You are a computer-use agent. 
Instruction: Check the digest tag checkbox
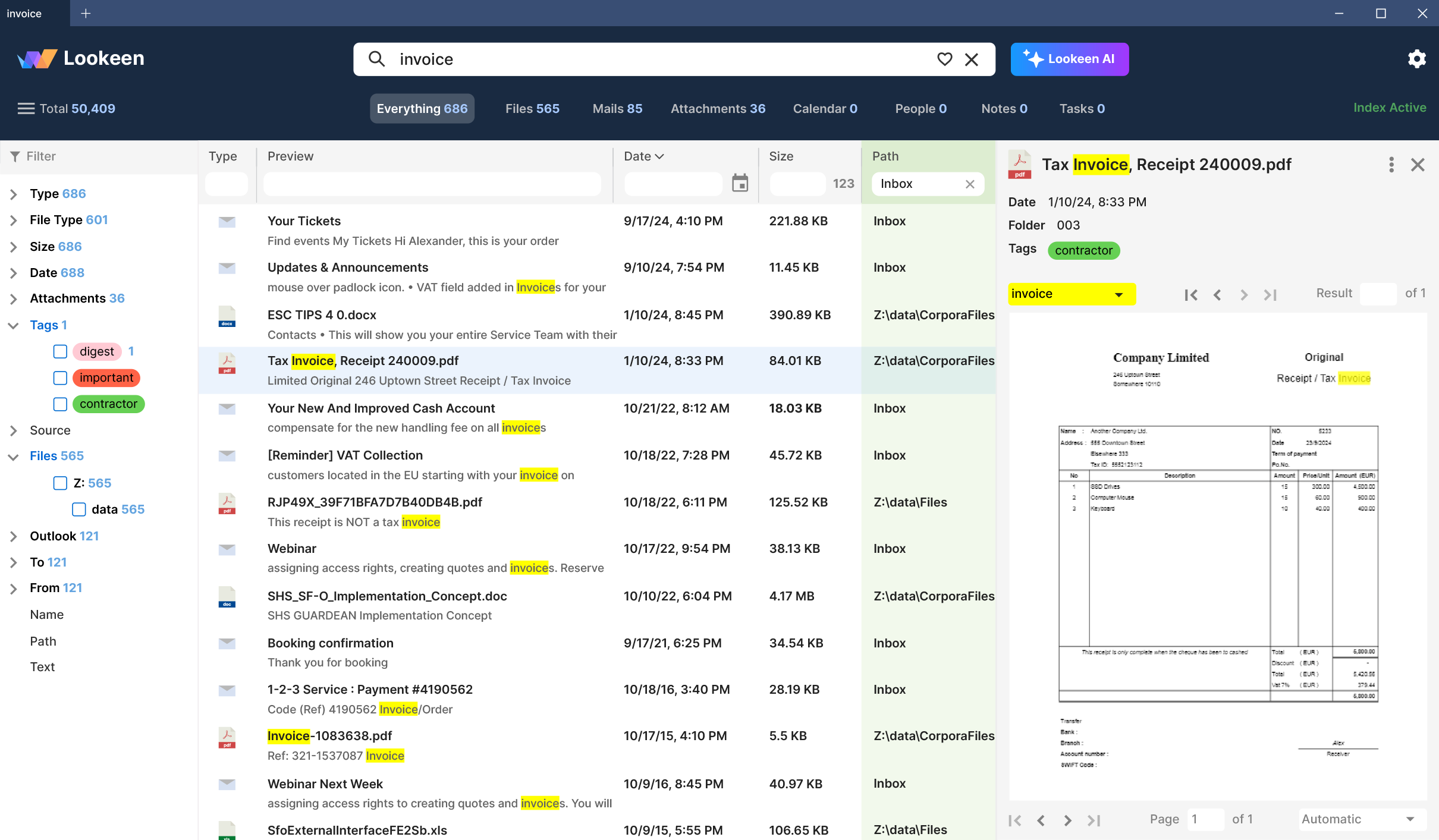click(60, 351)
